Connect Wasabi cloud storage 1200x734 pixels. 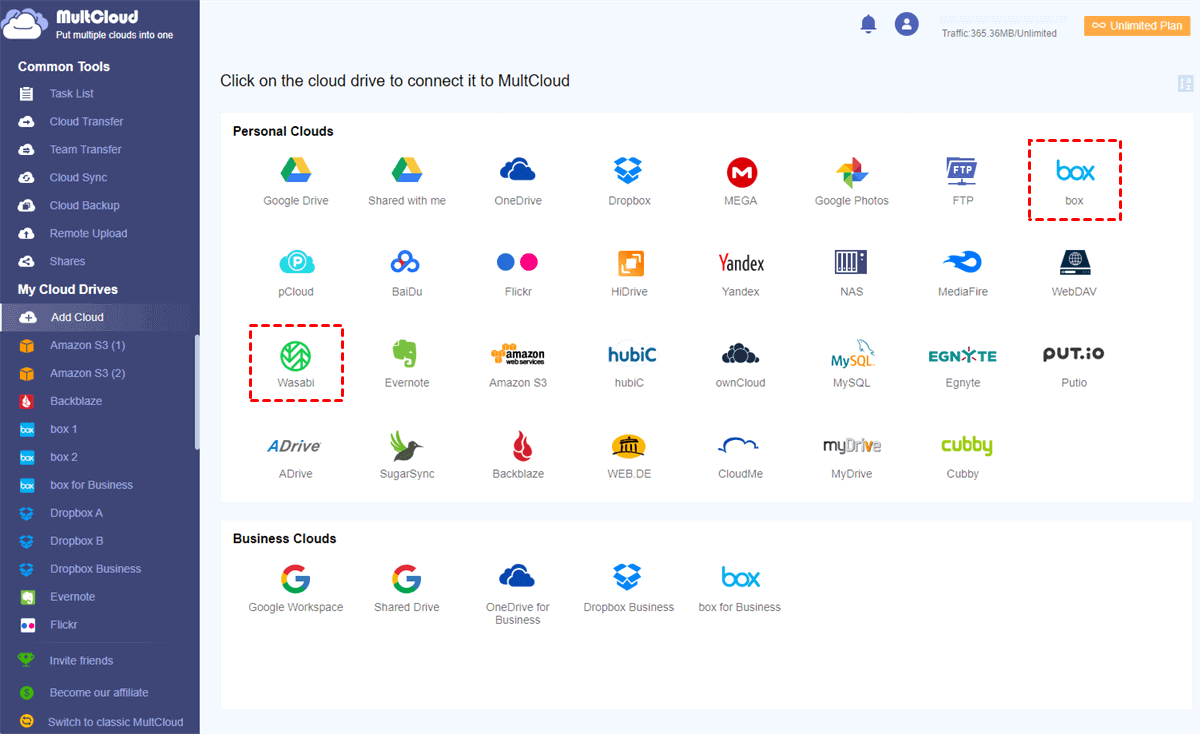[296, 364]
